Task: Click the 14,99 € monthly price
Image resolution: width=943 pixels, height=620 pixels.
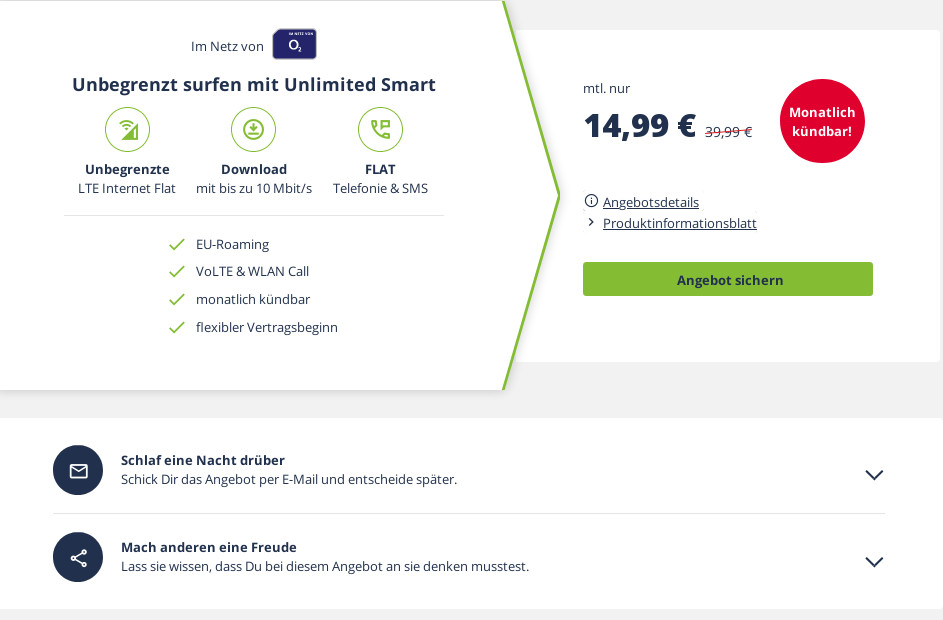Action: pyautogui.click(x=639, y=126)
